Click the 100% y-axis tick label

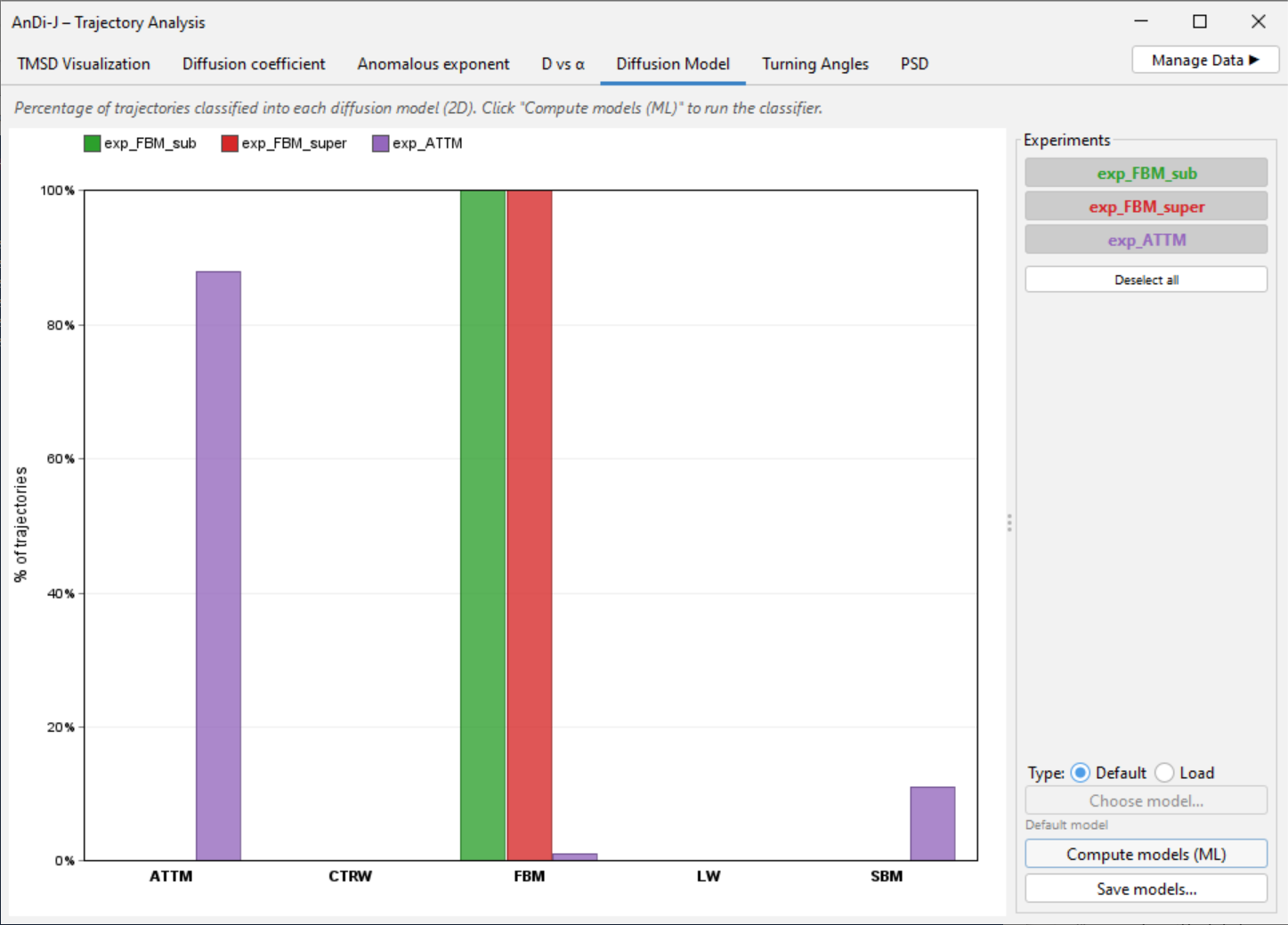pos(58,191)
